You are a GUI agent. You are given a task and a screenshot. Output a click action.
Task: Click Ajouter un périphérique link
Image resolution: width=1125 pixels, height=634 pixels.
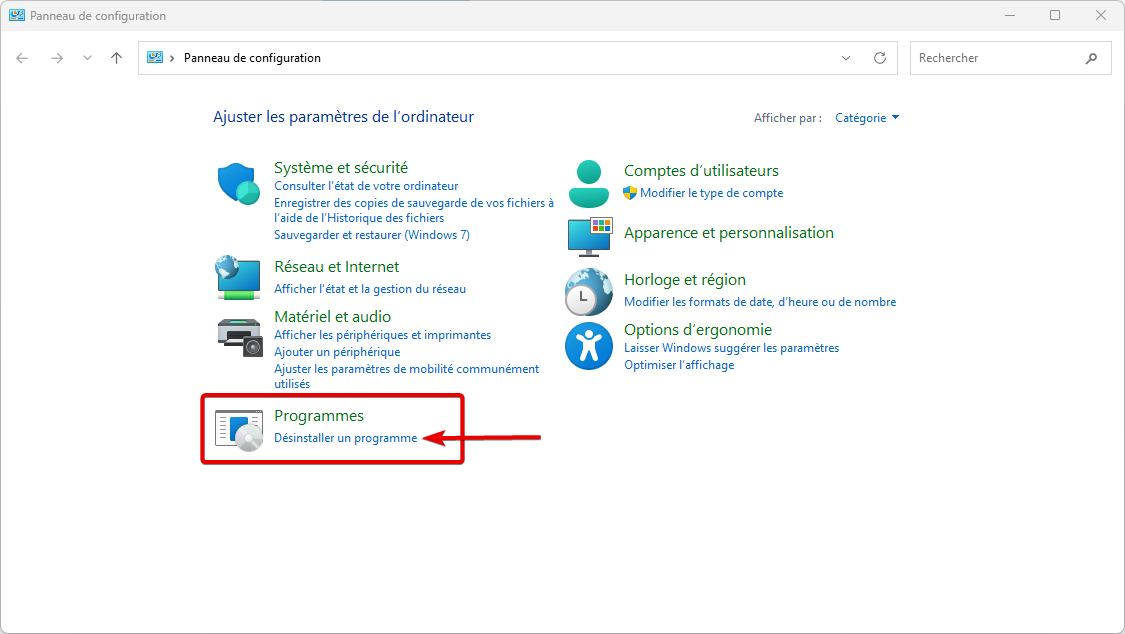point(337,352)
